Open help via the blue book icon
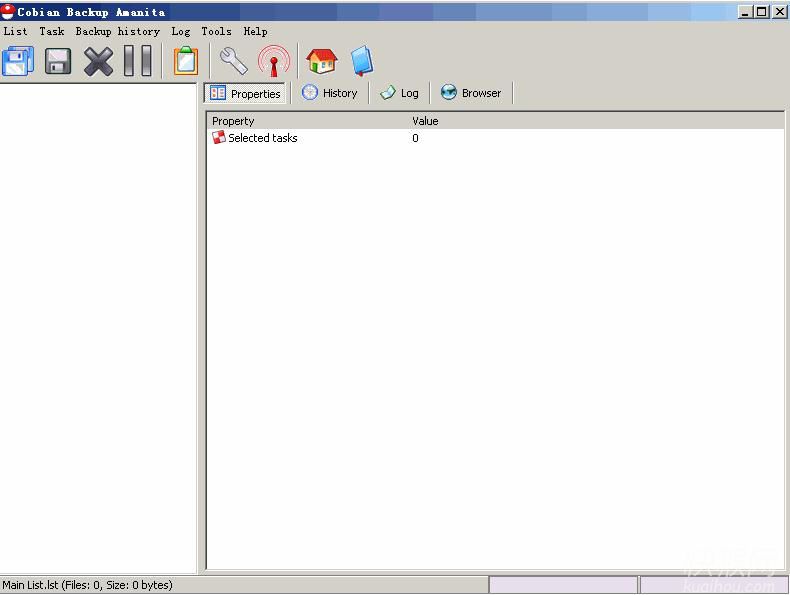The height and width of the screenshot is (595, 790). point(362,61)
